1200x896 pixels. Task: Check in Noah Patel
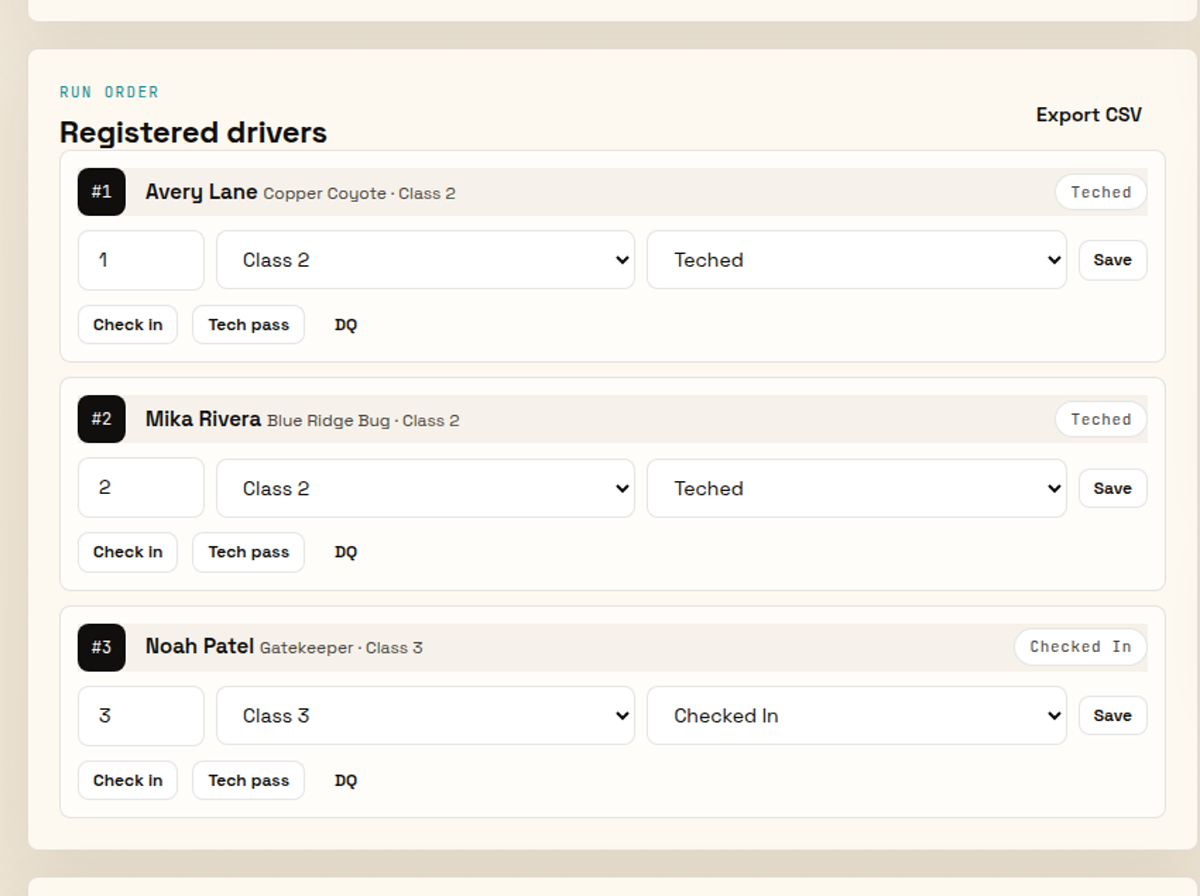[128, 781]
